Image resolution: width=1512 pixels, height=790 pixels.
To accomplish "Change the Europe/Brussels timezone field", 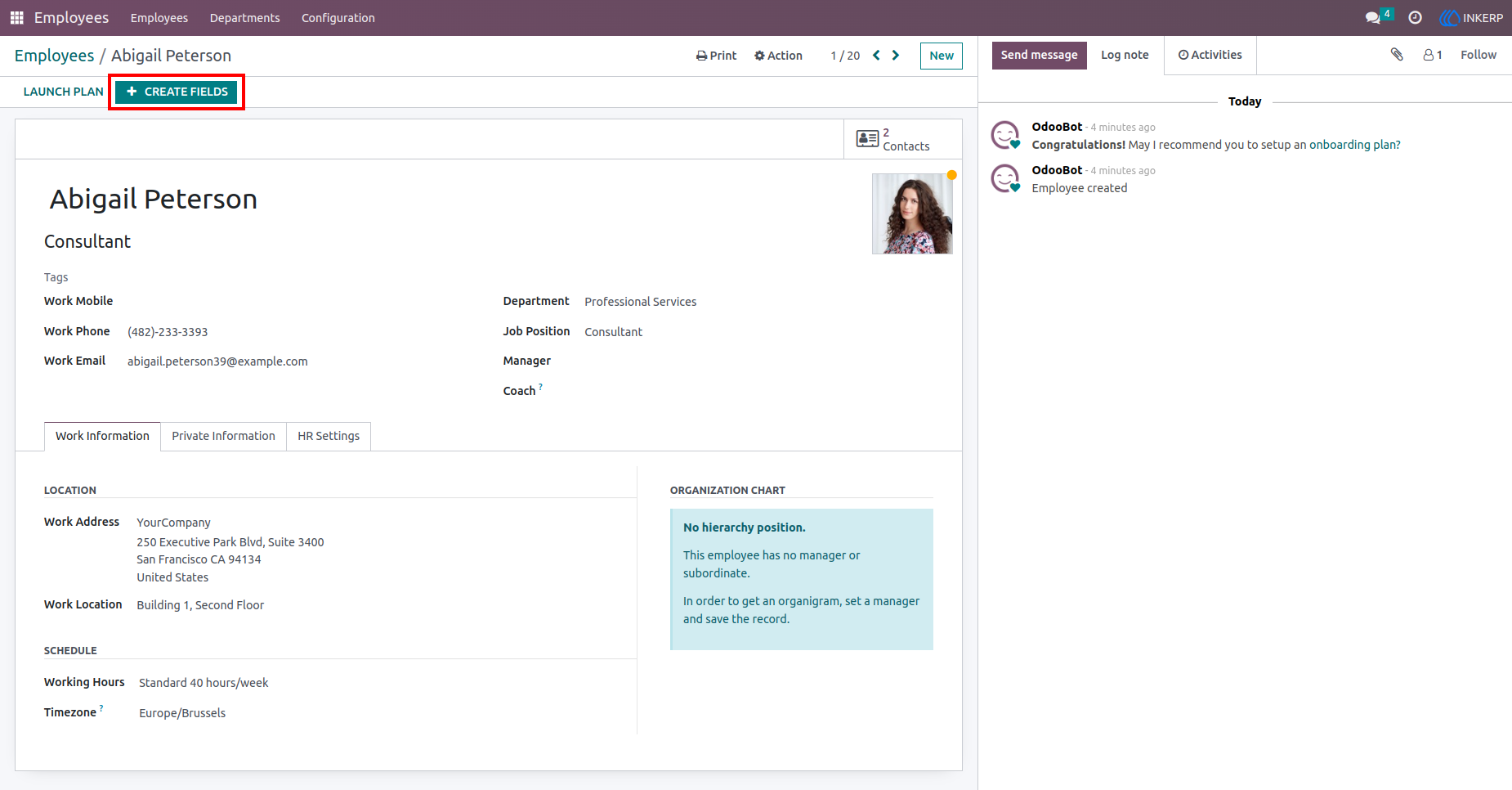I will pyautogui.click(x=182, y=713).
